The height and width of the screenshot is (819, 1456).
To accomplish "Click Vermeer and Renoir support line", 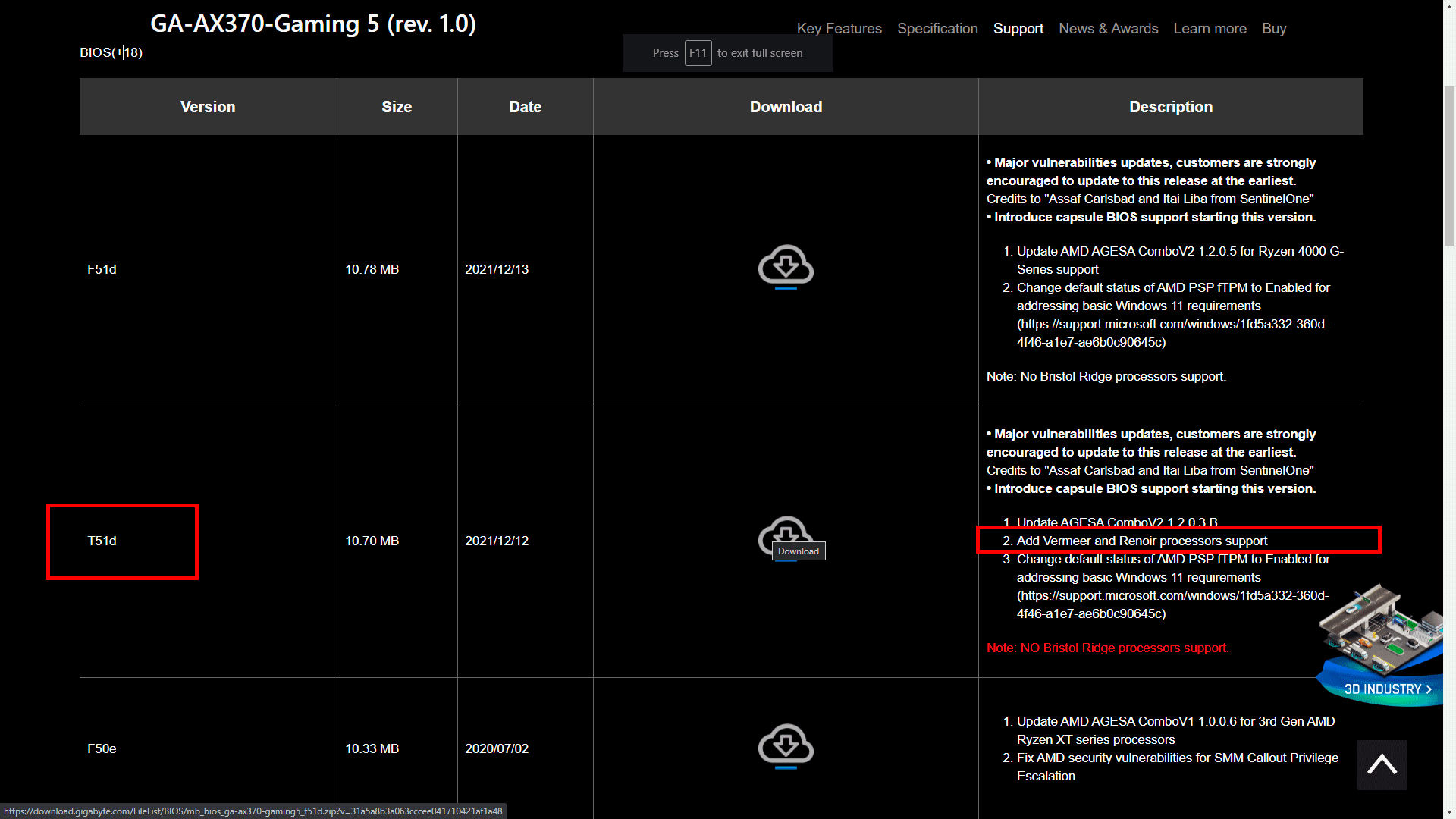I will [x=1141, y=541].
